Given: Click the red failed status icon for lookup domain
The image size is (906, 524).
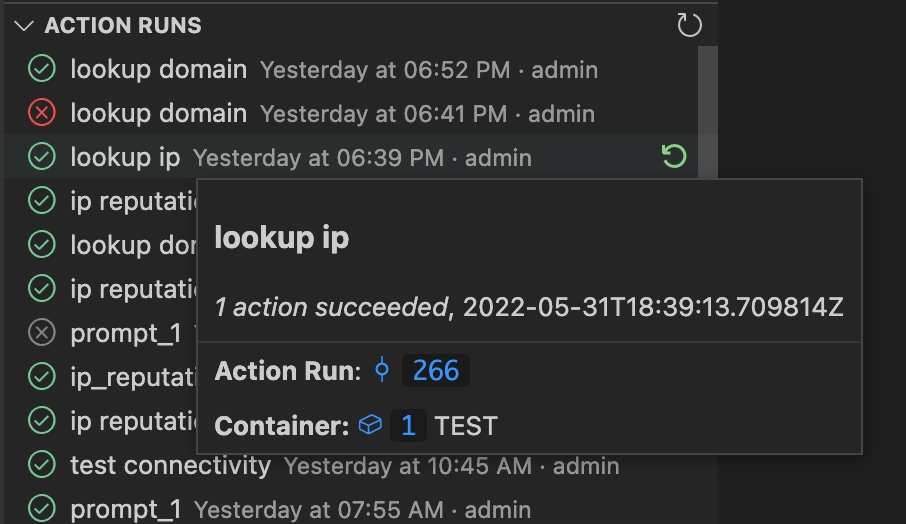Looking at the screenshot, I should (42, 113).
